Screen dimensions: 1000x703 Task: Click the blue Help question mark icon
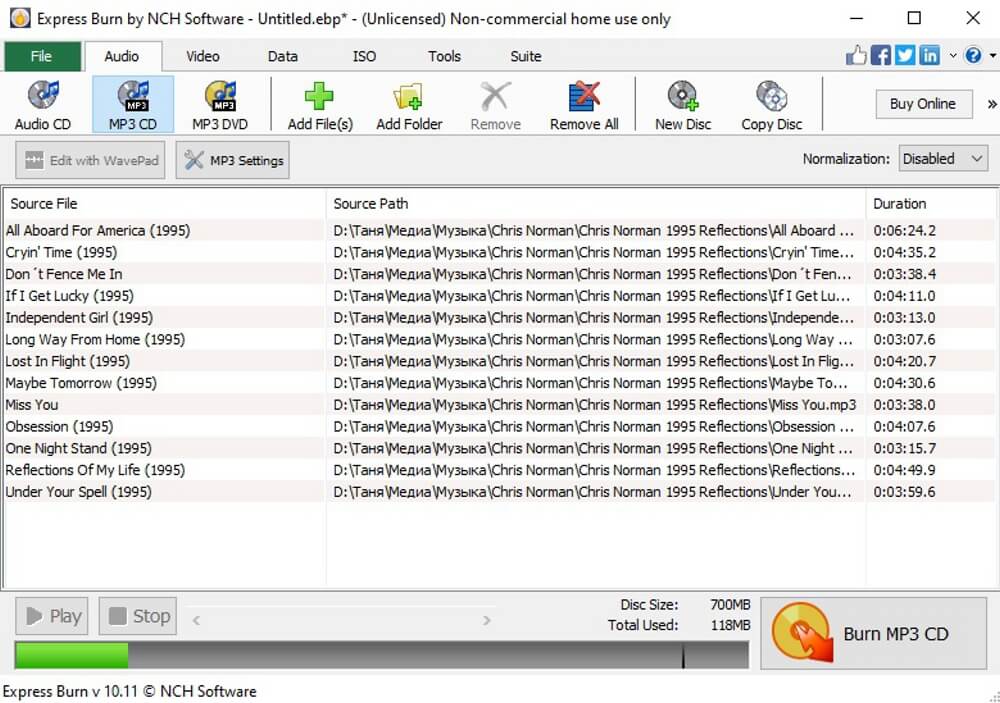pyautogui.click(x=973, y=56)
